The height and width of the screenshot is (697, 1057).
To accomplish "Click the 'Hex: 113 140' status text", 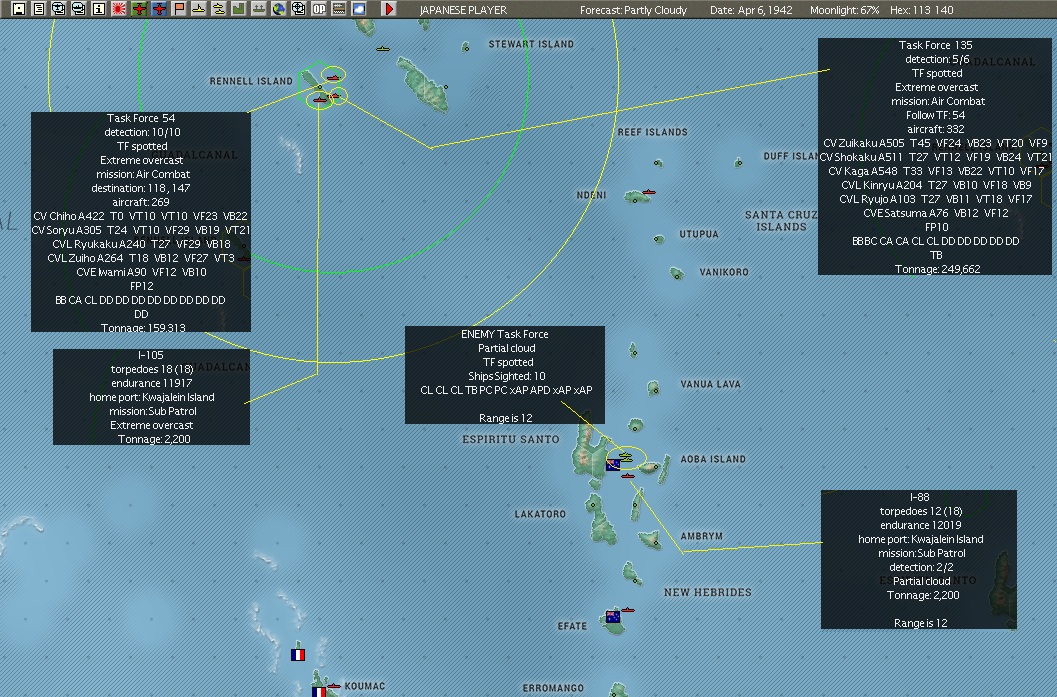I will [x=922, y=10].
